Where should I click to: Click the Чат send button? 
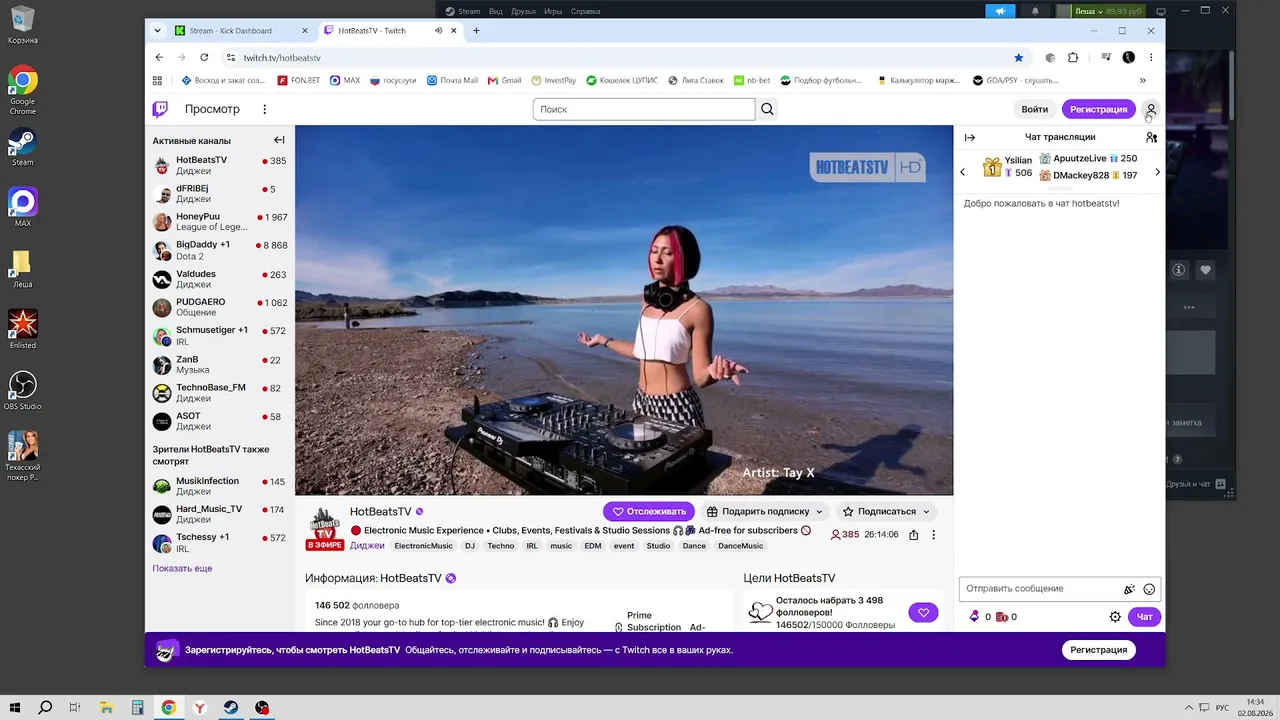click(1144, 617)
